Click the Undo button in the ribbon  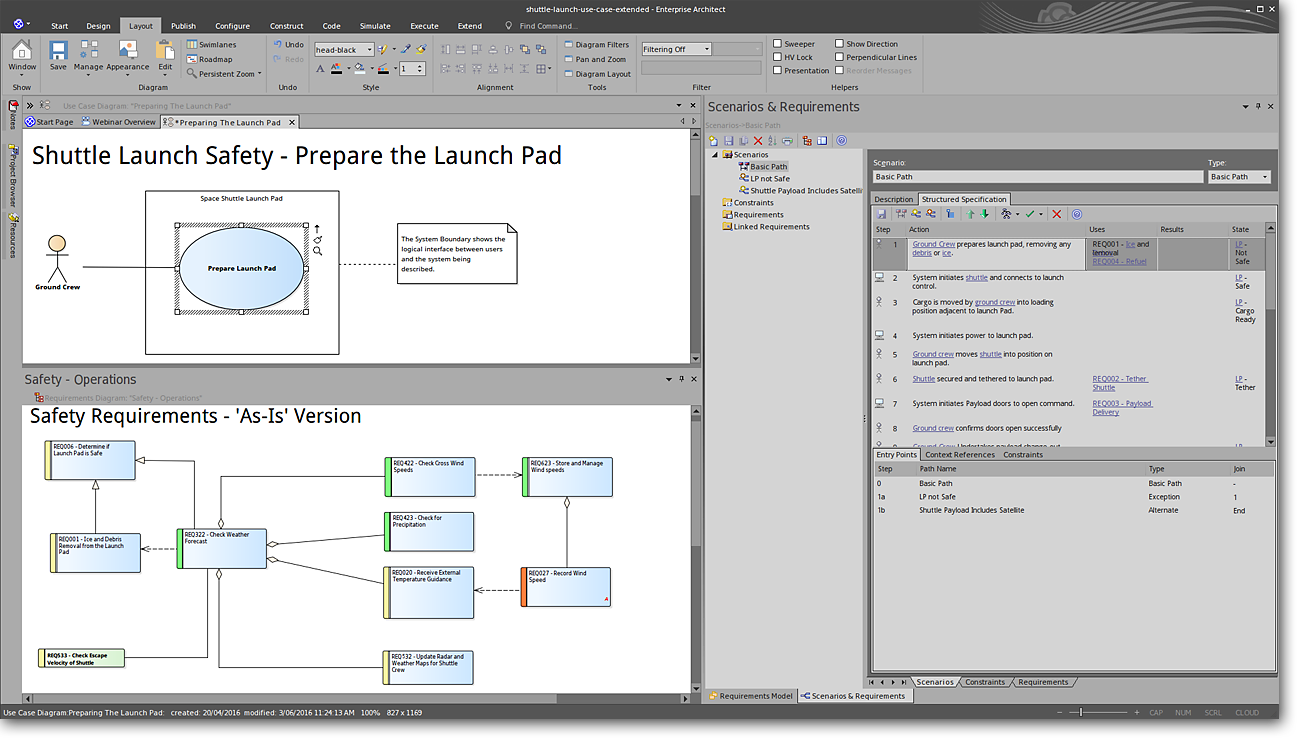point(288,44)
